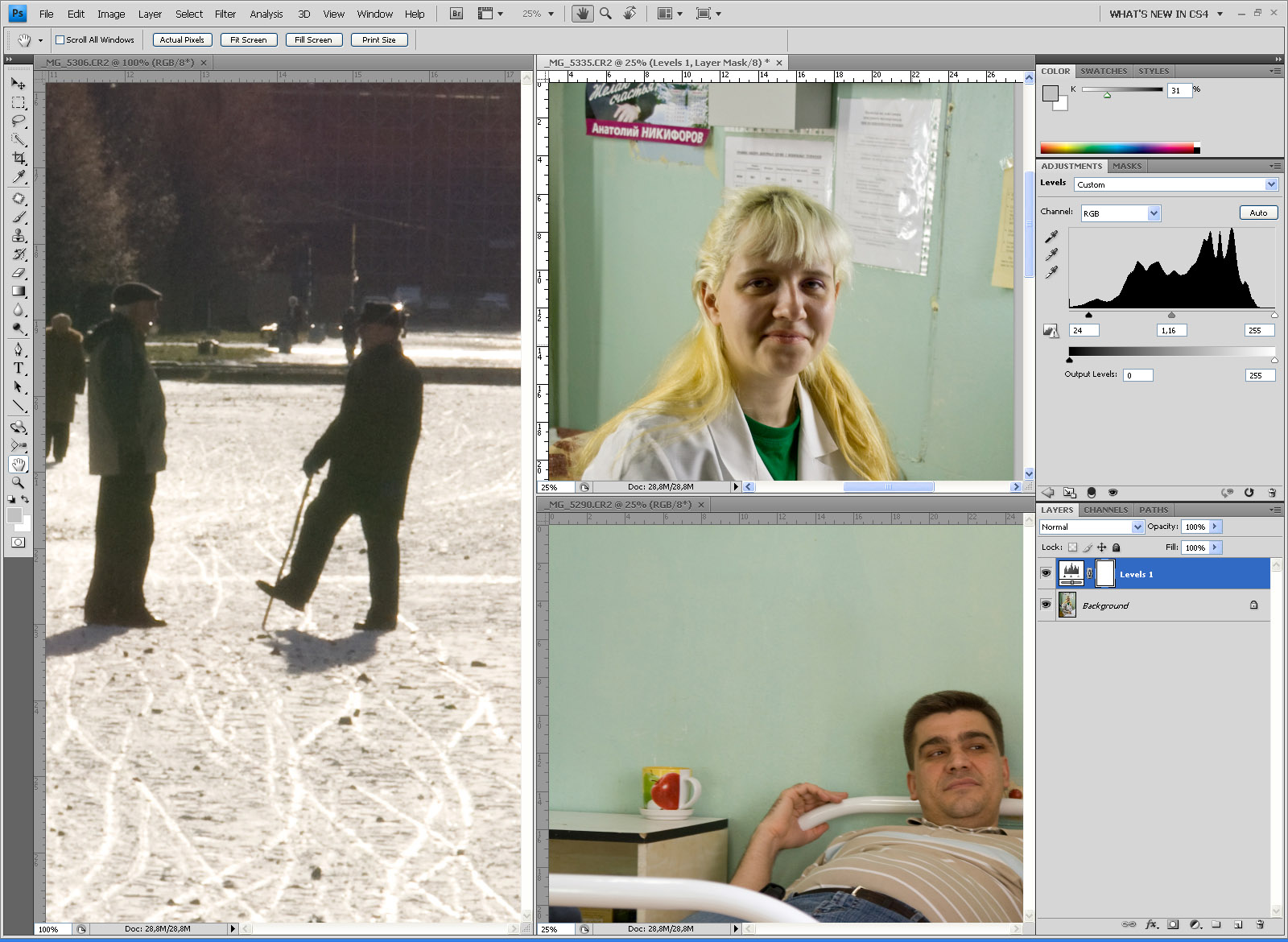1288x942 pixels.
Task: Hide the Levels 1 layer
Action: click(1046, 573)
